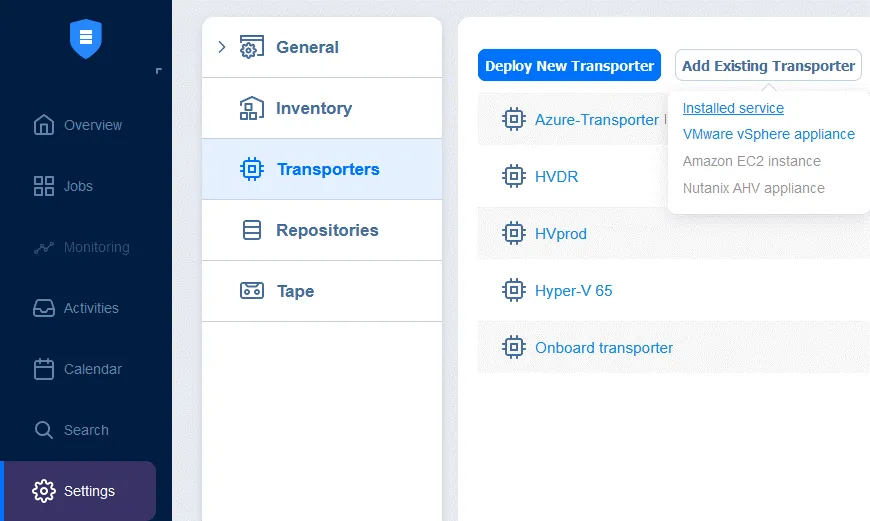The image size is (870, 521).
Task: Open the Calendar icon in sidebar
Action: click(44, 369)
